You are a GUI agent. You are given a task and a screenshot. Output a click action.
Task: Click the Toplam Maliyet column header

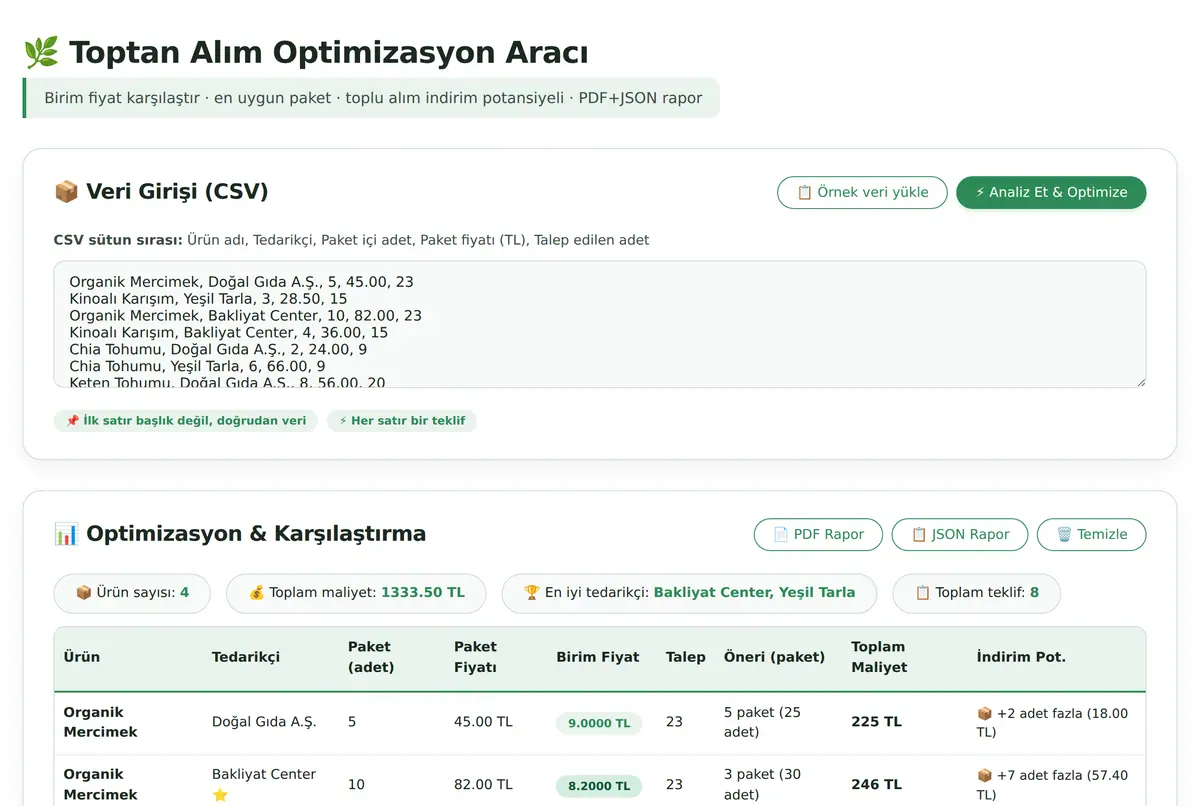(x=880, y=657)
